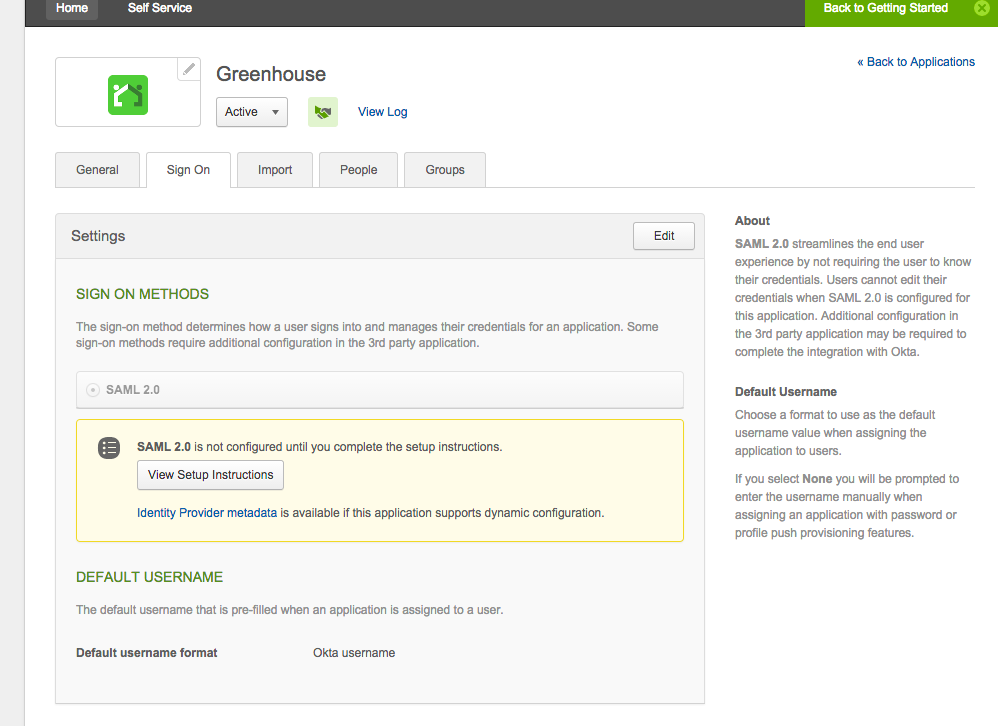Click the Settings Edit button
The height and width of the screenshot is (726, 998).
click(x=664, y=236)
